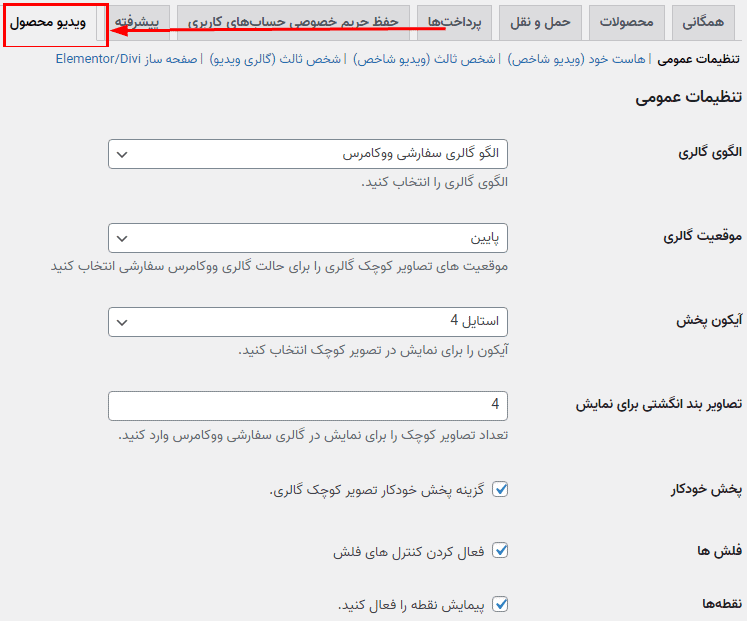747x621 pixels.
Task: Open the حفظ حریم خصوصی حساب‌های کاربری tab
Action: [x=293, y=22]
